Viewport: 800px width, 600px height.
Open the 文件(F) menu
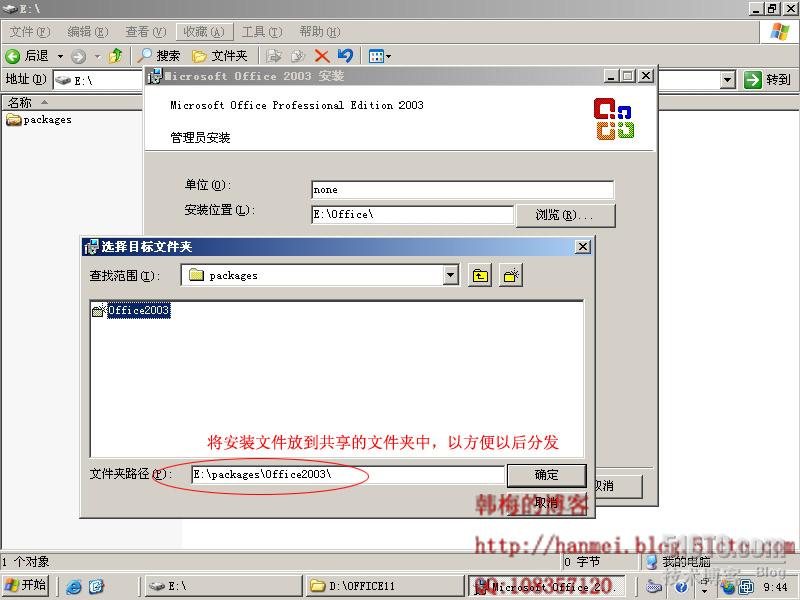(x=30, y=32)
